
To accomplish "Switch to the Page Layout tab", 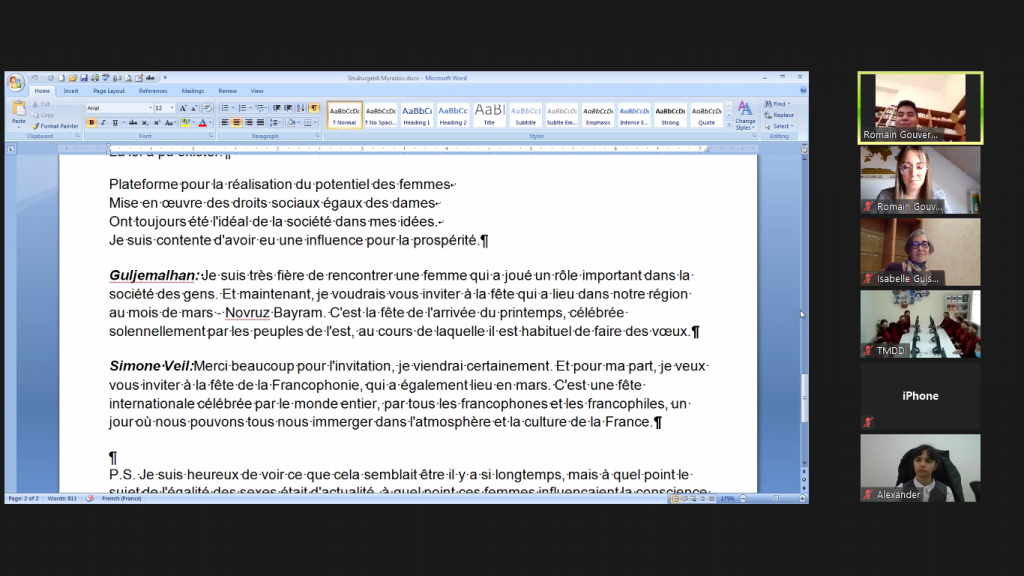I will [108, 91].
